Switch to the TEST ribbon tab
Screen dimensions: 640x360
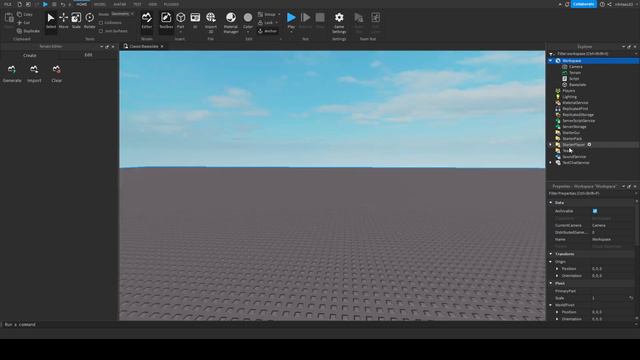click(x=137, y=4)
